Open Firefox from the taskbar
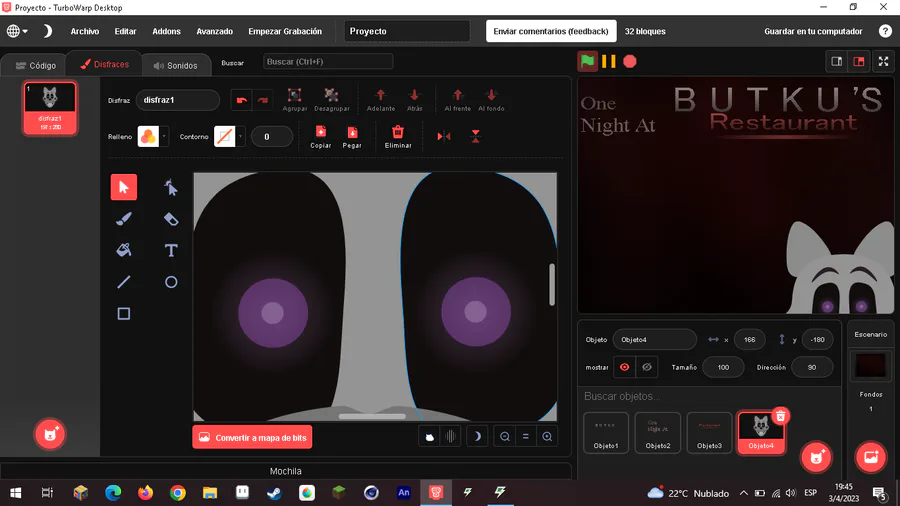The height and width of the screenshot is (506, 900). tap(145, 492)
